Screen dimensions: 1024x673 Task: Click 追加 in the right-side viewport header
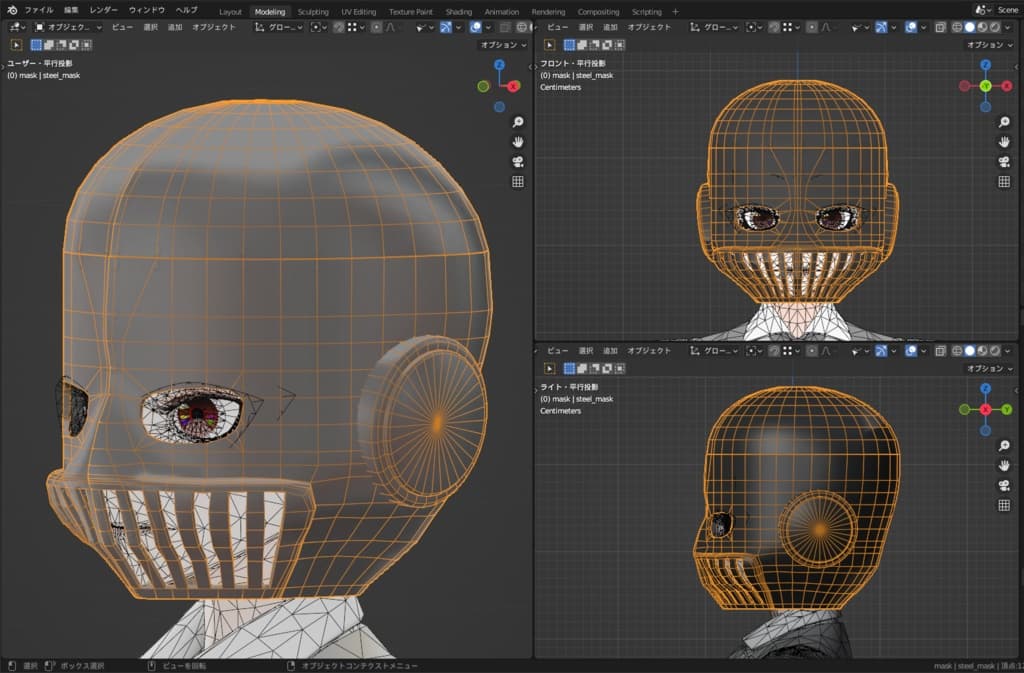point(610,351)
